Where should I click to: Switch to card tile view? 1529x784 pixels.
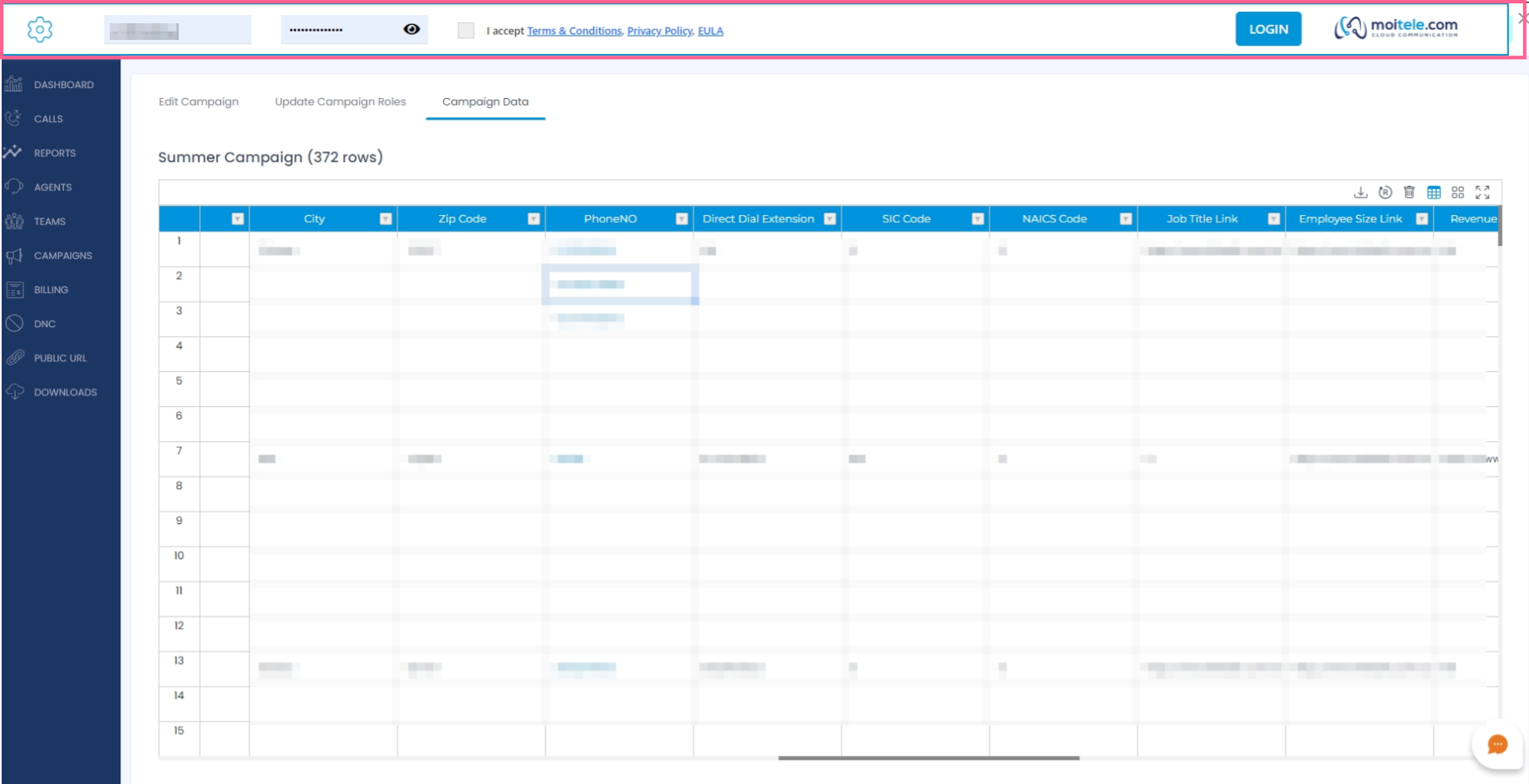[1458, 193]
